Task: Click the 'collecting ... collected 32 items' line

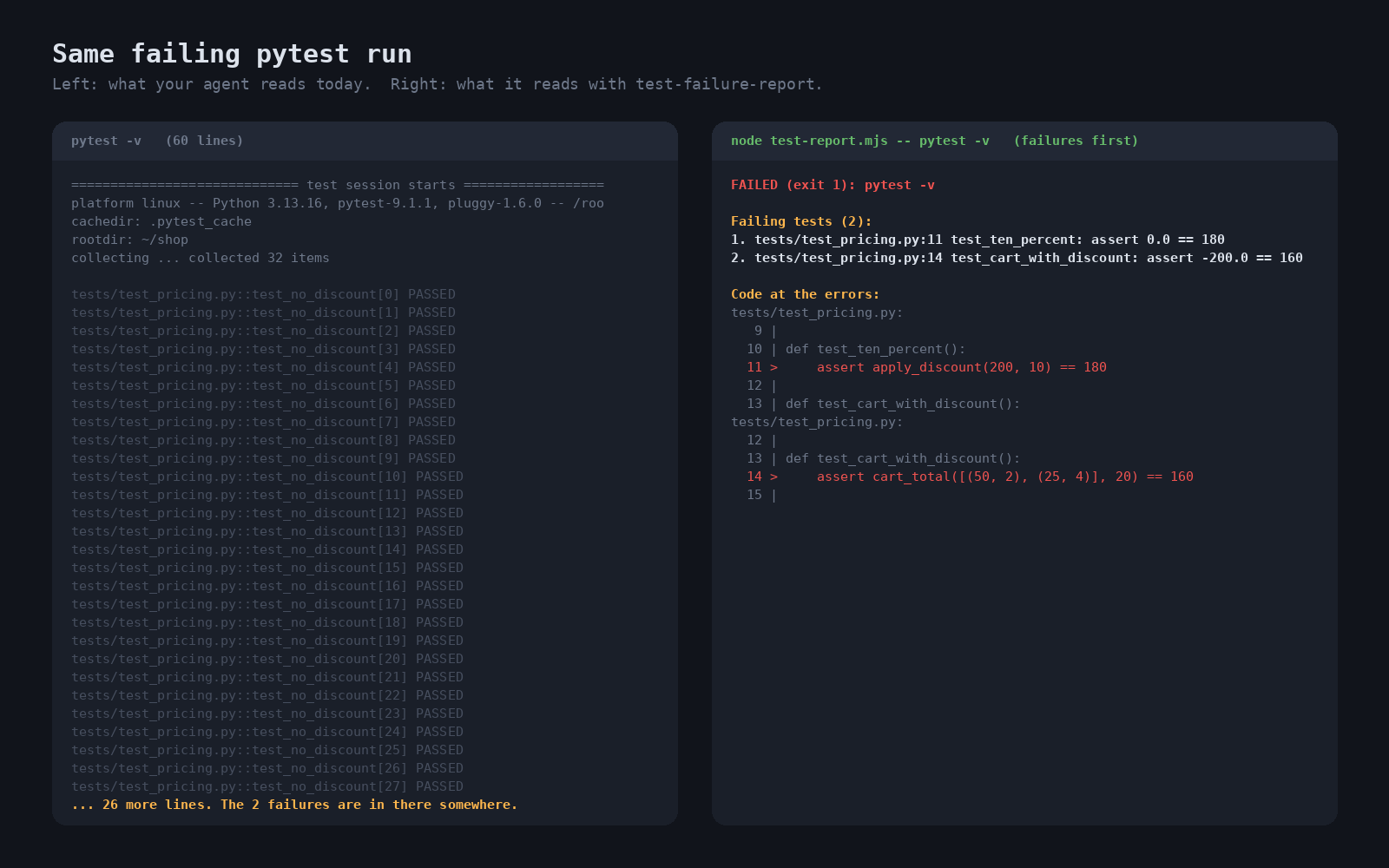Action: click(201, 258)
